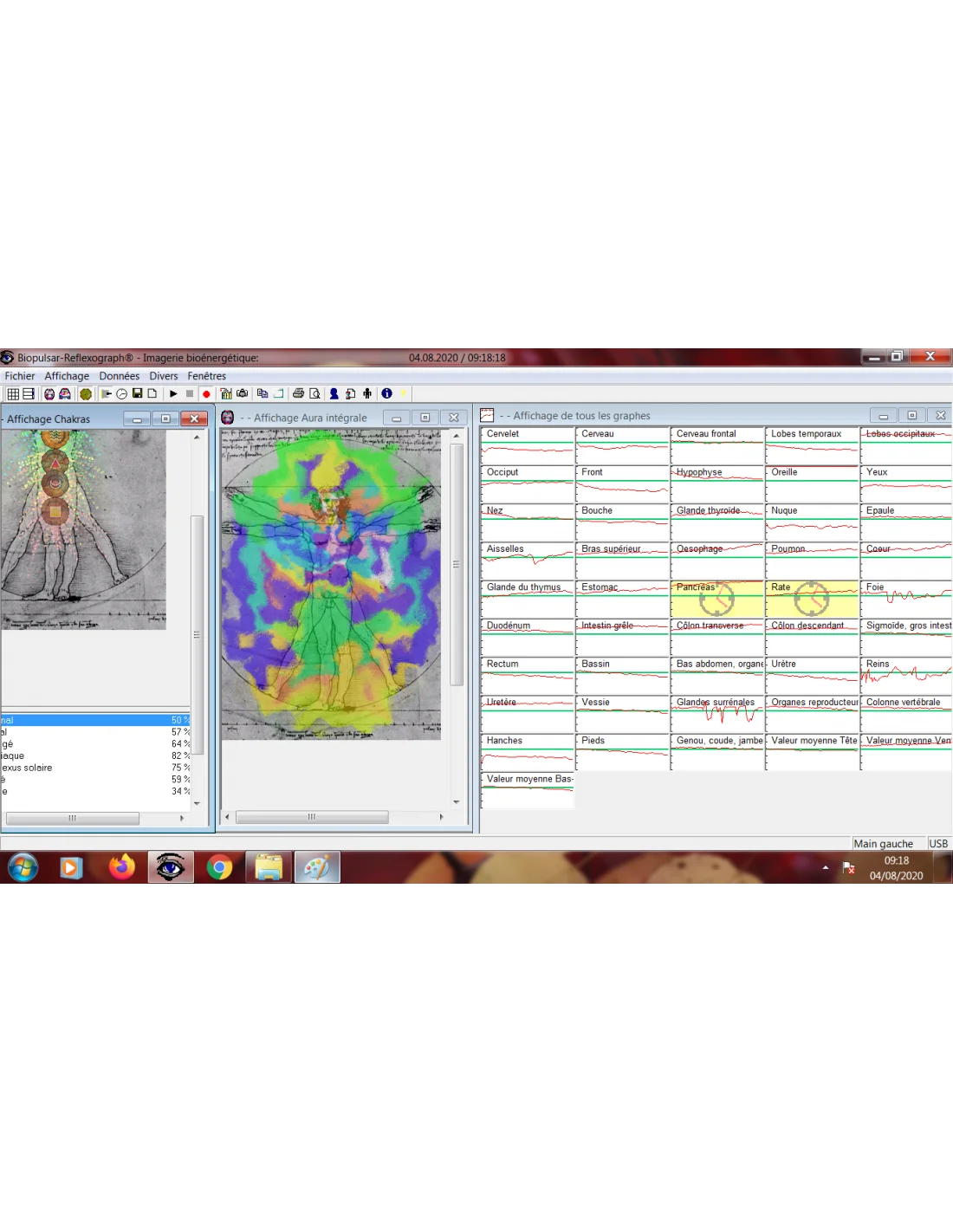Click the Colonne vertébrale graph
The height and width of the screenshot is (1232, 953).
(906, 714)
